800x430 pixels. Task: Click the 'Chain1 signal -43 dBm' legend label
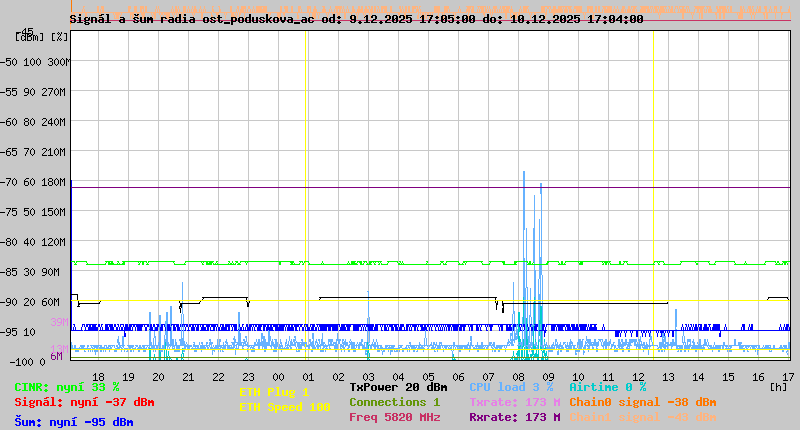643,417
